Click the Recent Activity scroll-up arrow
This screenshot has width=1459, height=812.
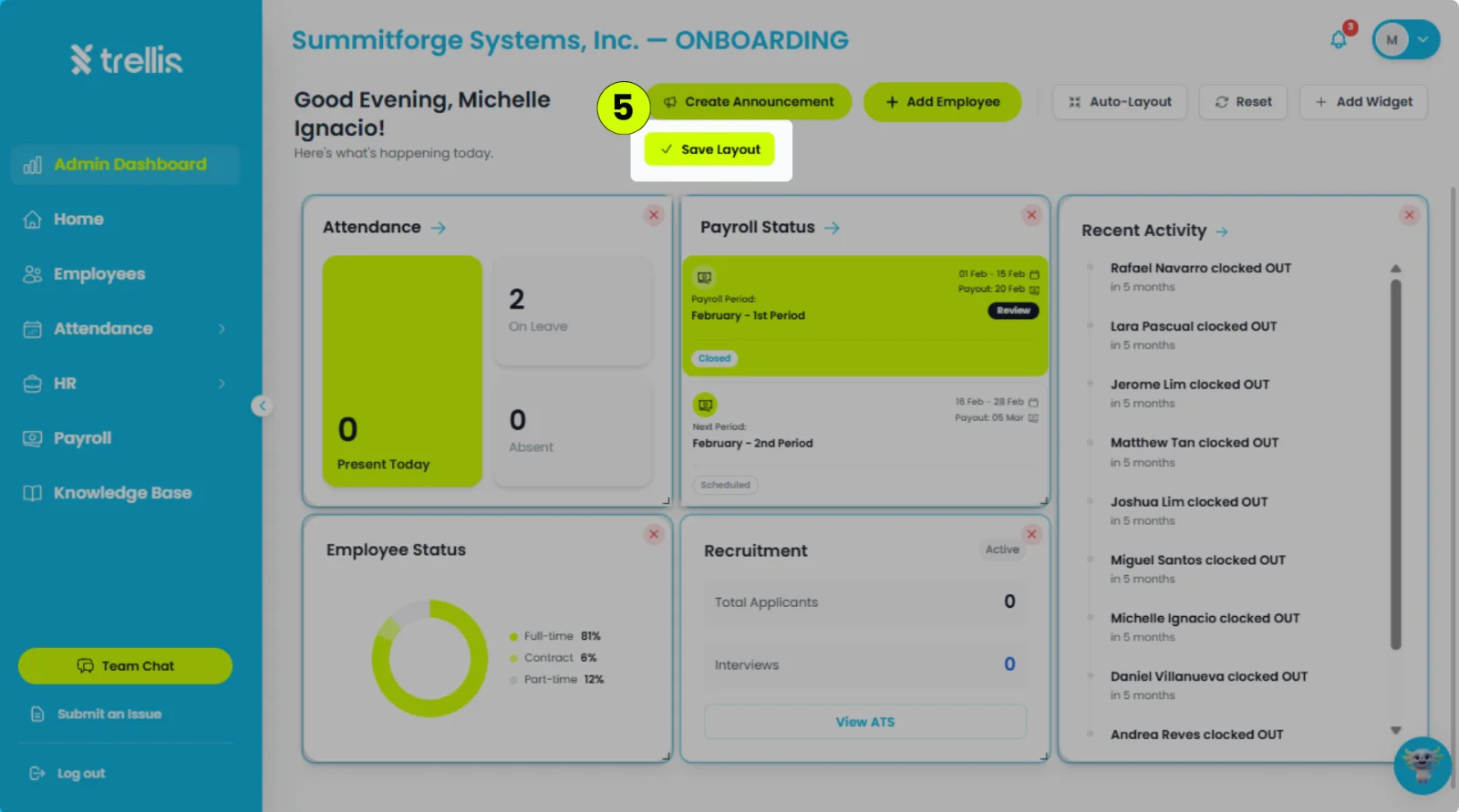[x=1395, y=269]
